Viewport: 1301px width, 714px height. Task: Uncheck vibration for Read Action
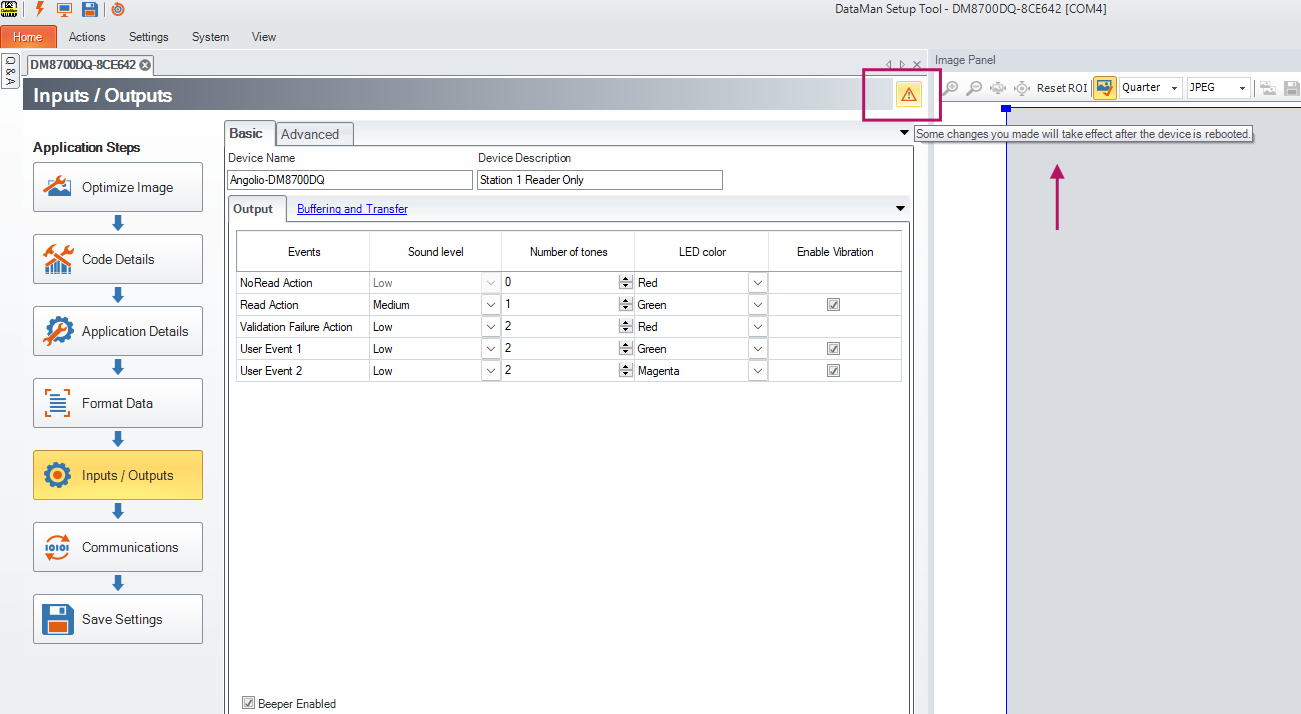(x=833, y=304)
